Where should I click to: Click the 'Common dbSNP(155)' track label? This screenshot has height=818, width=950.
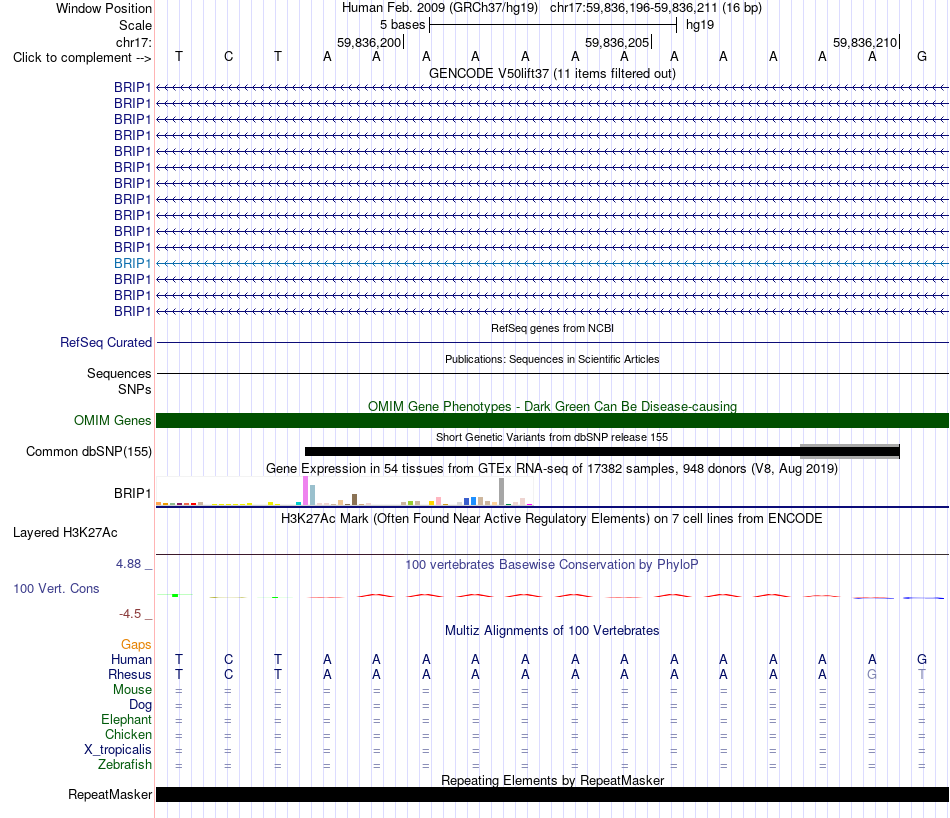[x=88, y=451]
